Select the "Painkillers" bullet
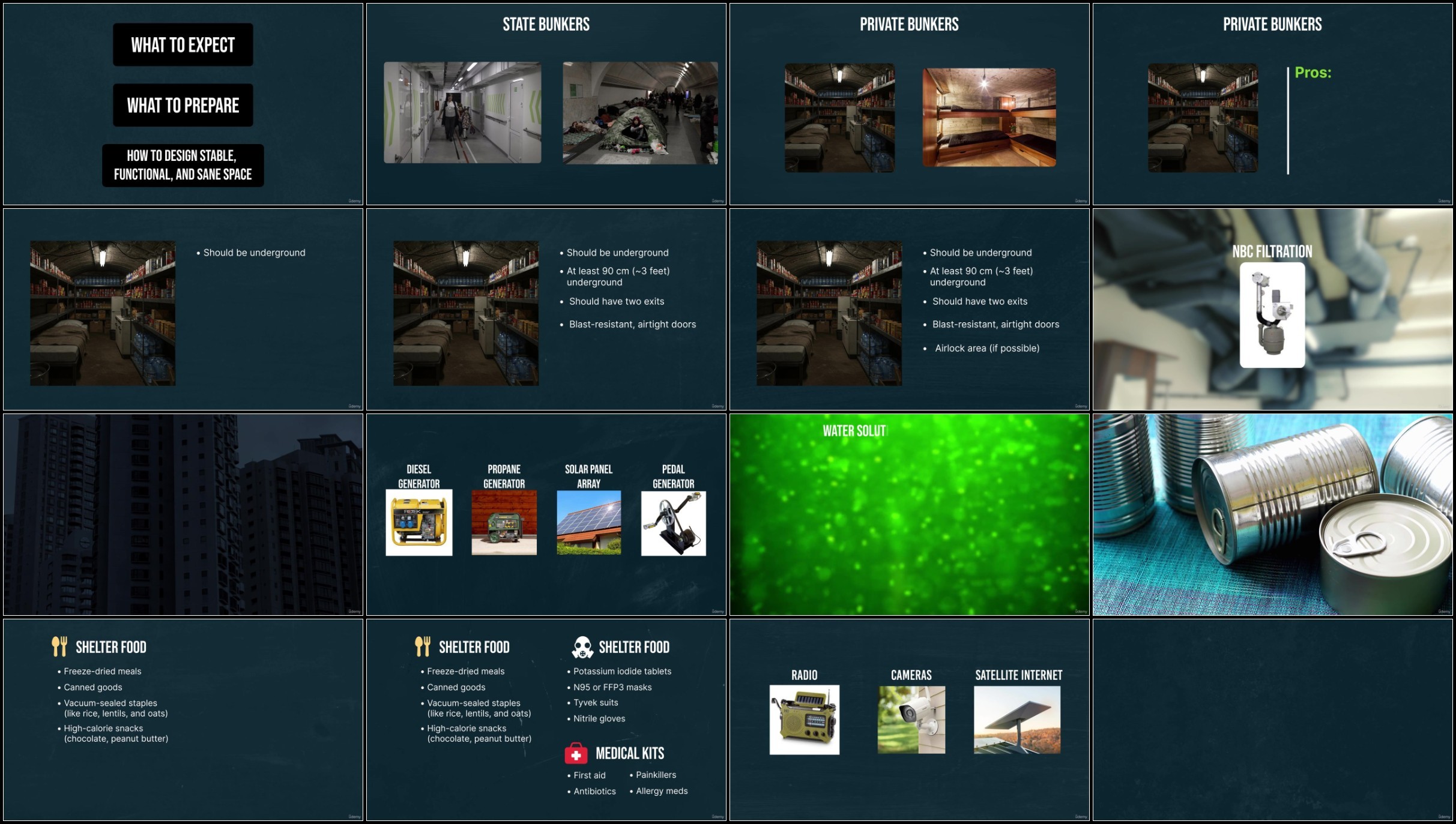Viewport: 1456px width, 824px height. [x=656, y=775]
